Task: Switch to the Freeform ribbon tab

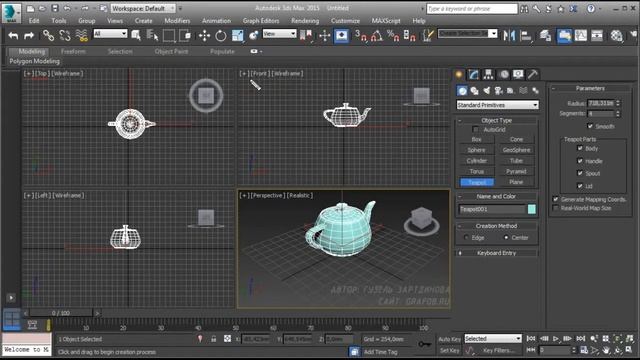Action: [73, 51]
